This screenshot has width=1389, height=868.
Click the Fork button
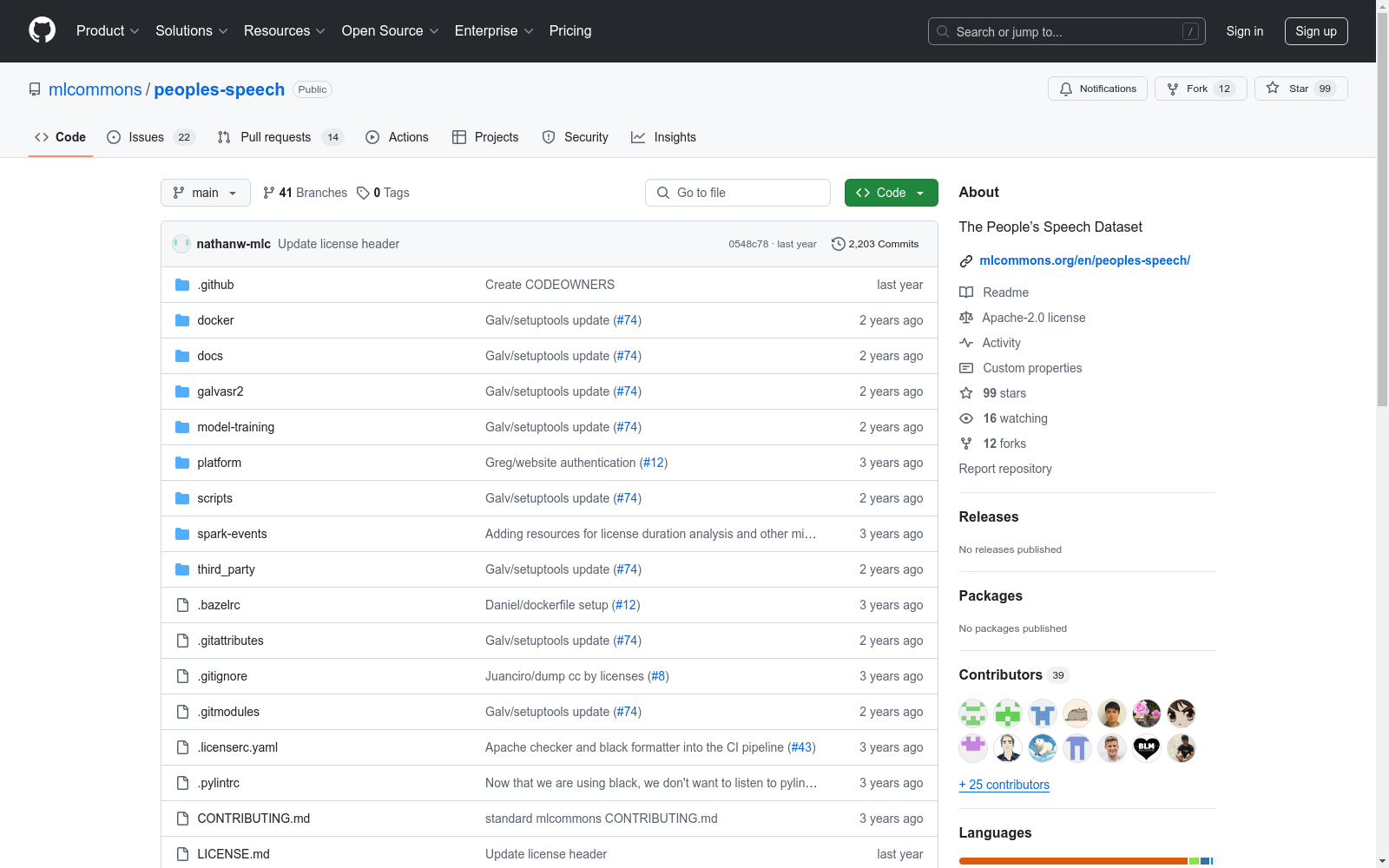(1201, 89)
